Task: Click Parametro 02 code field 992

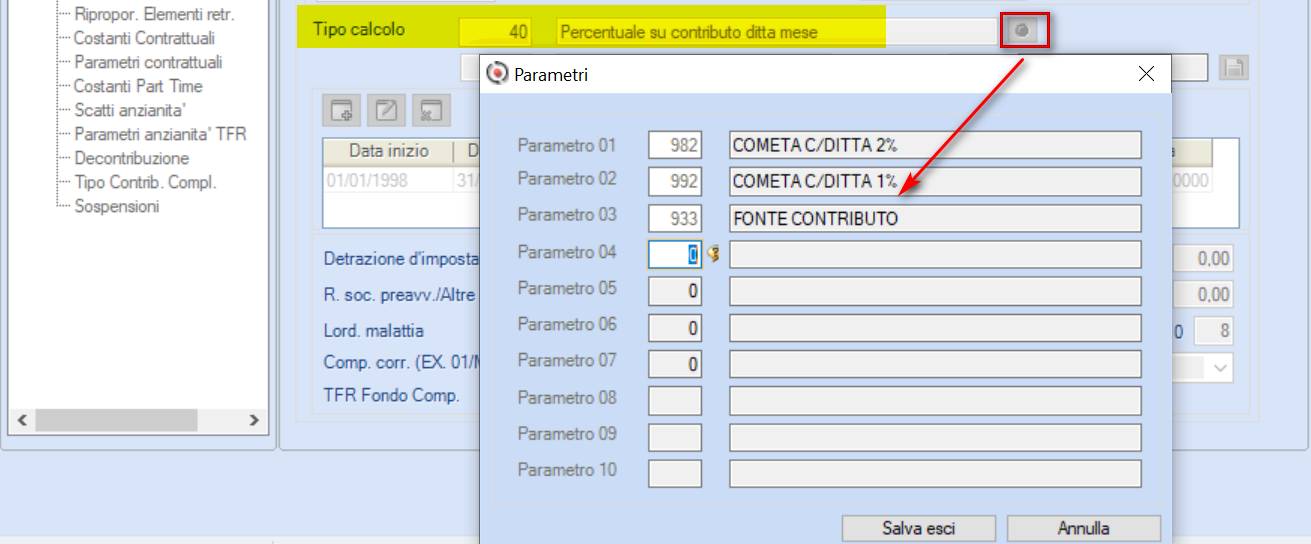Action: pos(675,181)
